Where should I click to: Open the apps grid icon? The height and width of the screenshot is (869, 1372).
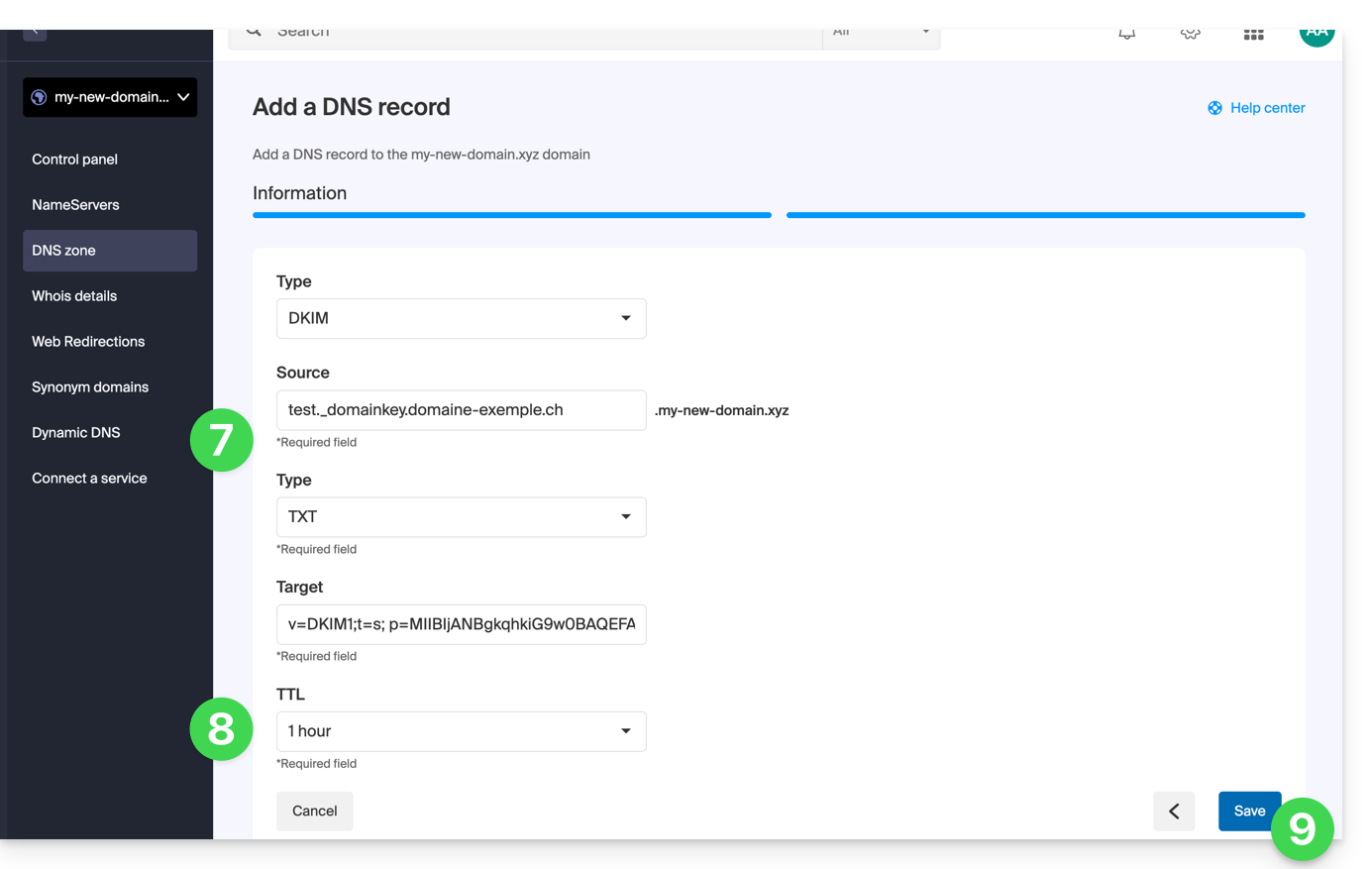tap(1253, 35)
